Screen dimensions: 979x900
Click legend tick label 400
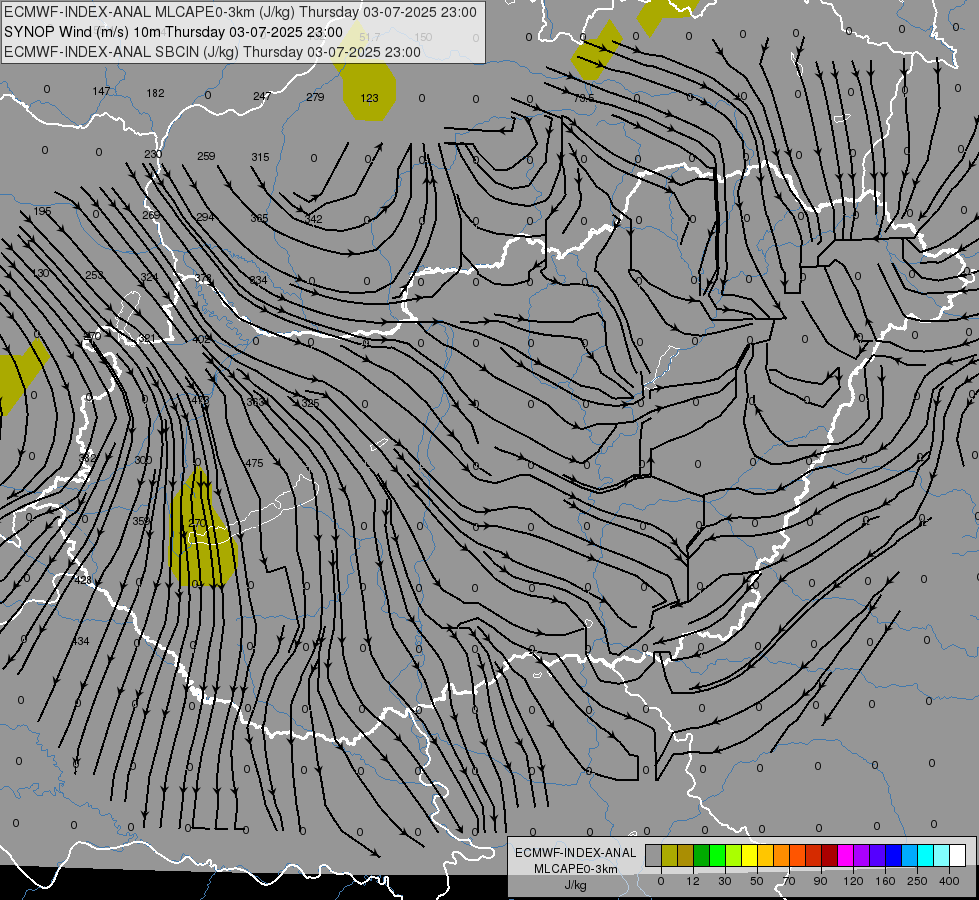(x=949, y=881)
